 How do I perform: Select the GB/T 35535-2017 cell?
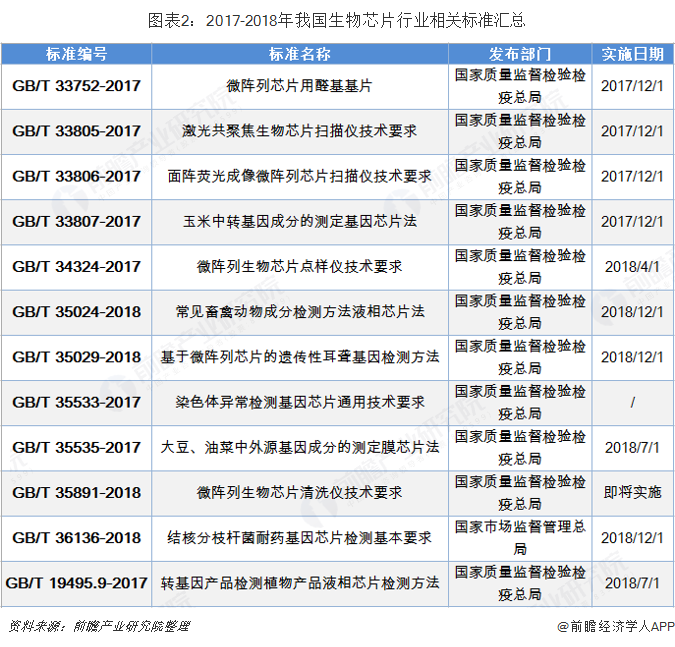tap(76, 447)
